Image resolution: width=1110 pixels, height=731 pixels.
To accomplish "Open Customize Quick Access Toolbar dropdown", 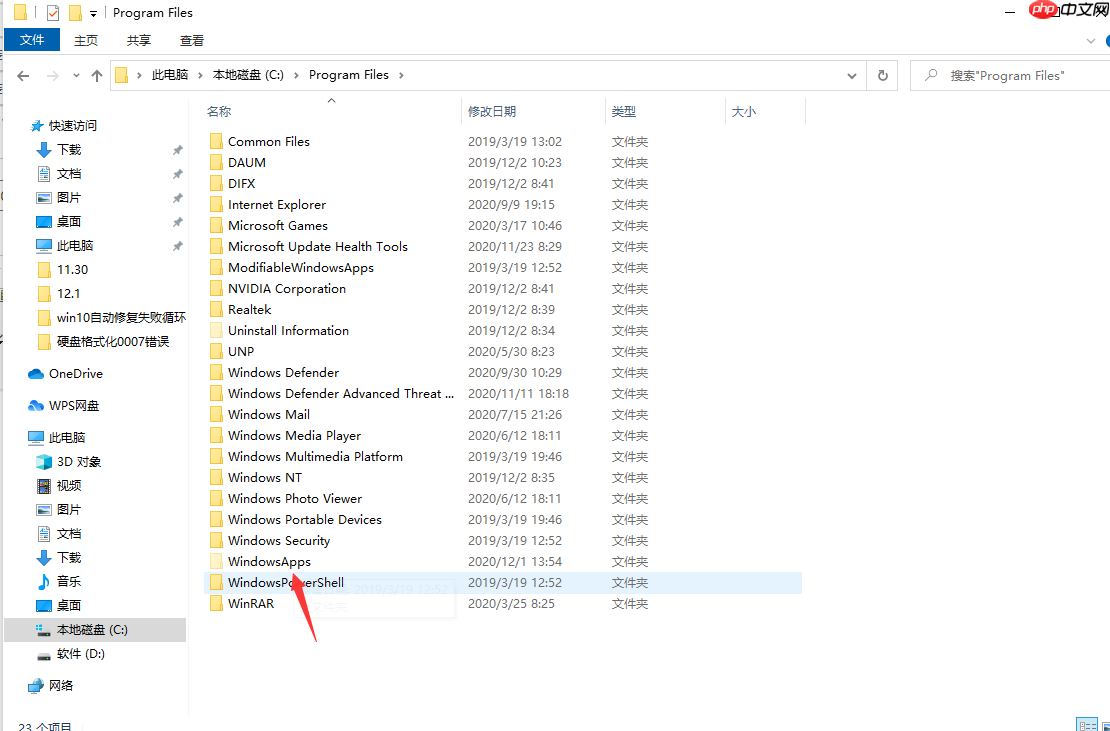I will [x=93, y=13].
